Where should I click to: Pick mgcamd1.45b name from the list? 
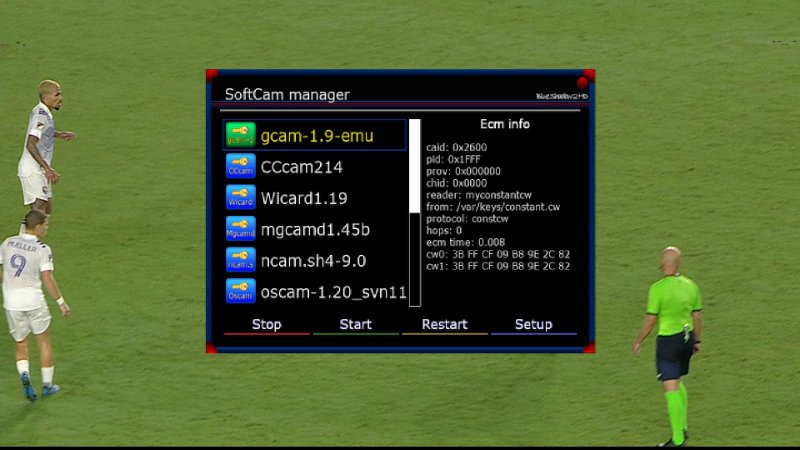(x=315, y=230)
